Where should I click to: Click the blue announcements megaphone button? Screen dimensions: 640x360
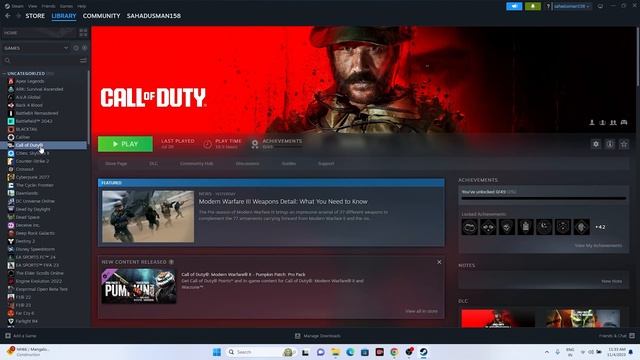(514, 6)
